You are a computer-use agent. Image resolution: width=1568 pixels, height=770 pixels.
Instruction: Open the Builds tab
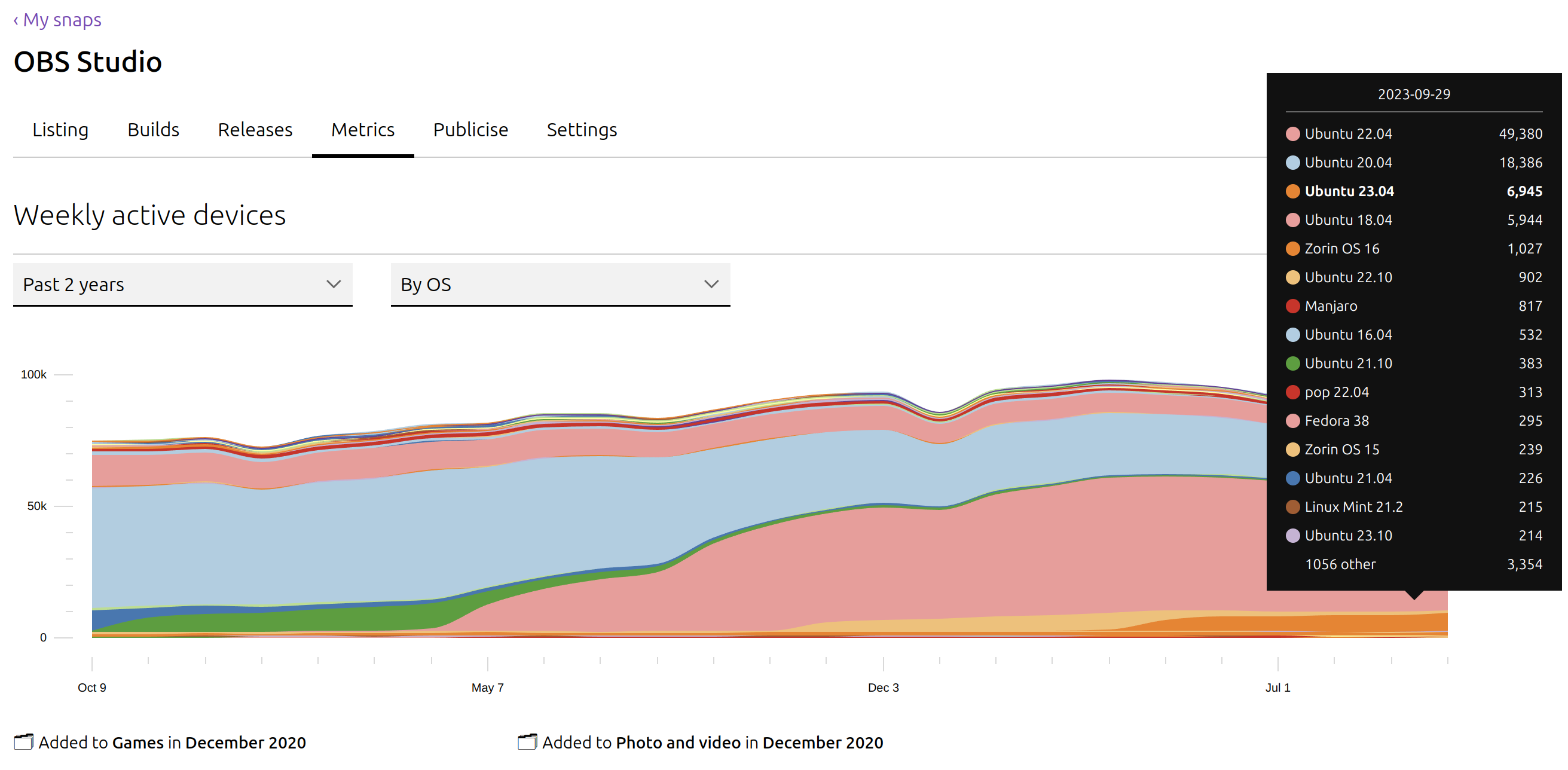click(154, 130)
